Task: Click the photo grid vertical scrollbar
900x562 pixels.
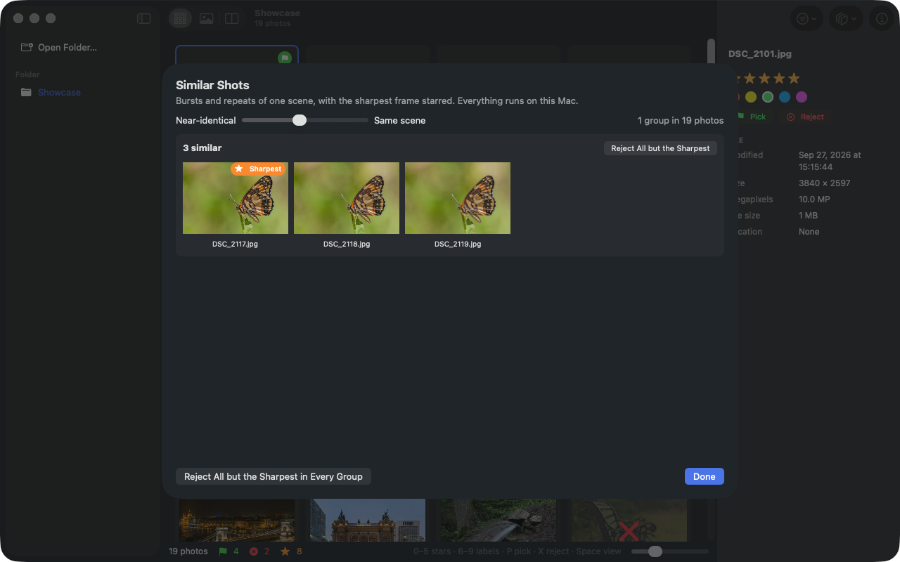Action: coord(711,51)
